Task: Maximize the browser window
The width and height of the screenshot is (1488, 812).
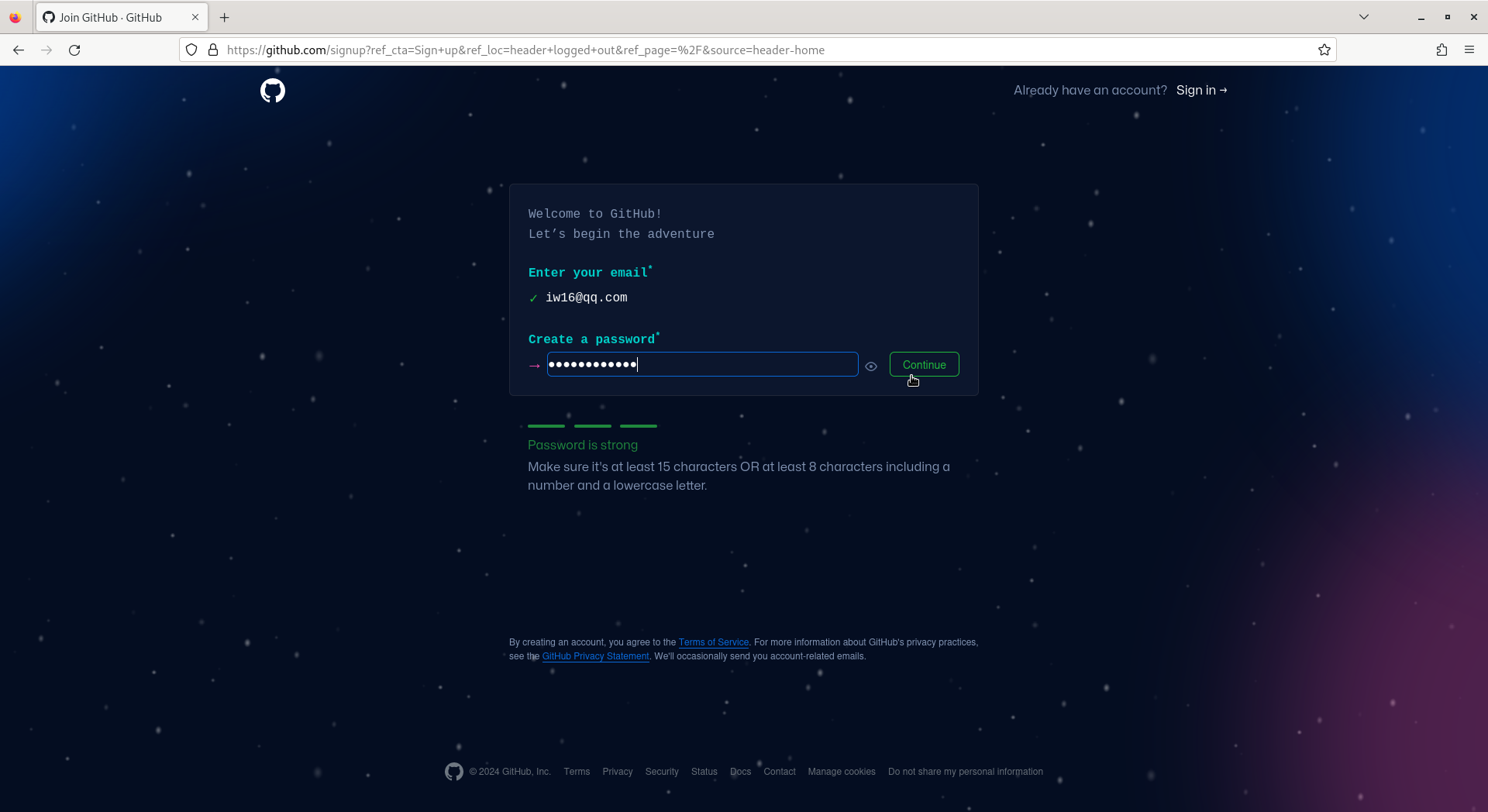Action: (x=1448, y=17)
